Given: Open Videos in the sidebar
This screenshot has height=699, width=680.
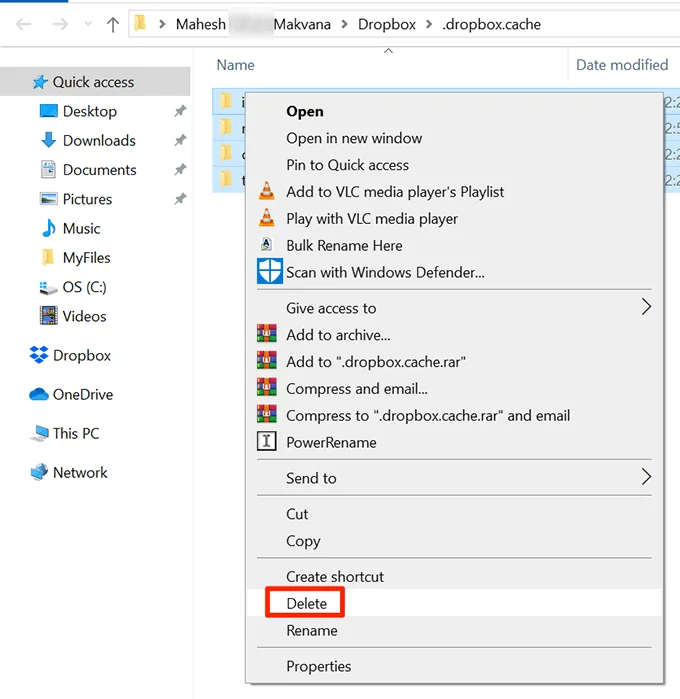Looking at the screenshot, I should pos(85,317).
